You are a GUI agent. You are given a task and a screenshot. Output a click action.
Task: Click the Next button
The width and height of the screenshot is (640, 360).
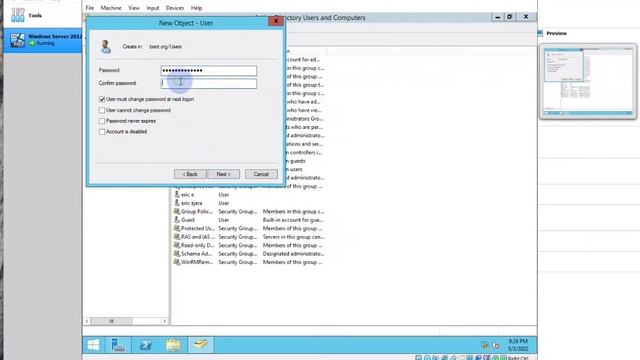[223, 174]
